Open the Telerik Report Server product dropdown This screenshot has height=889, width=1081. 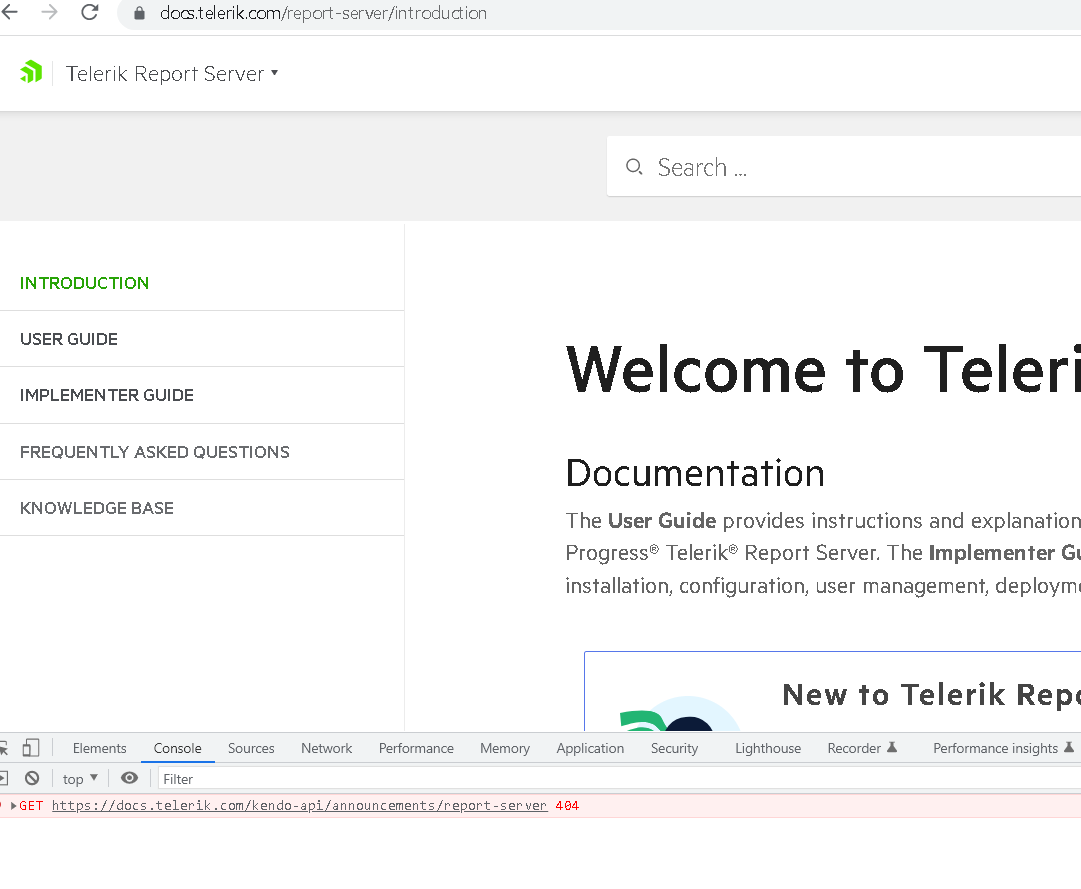[x=172, y=73]
